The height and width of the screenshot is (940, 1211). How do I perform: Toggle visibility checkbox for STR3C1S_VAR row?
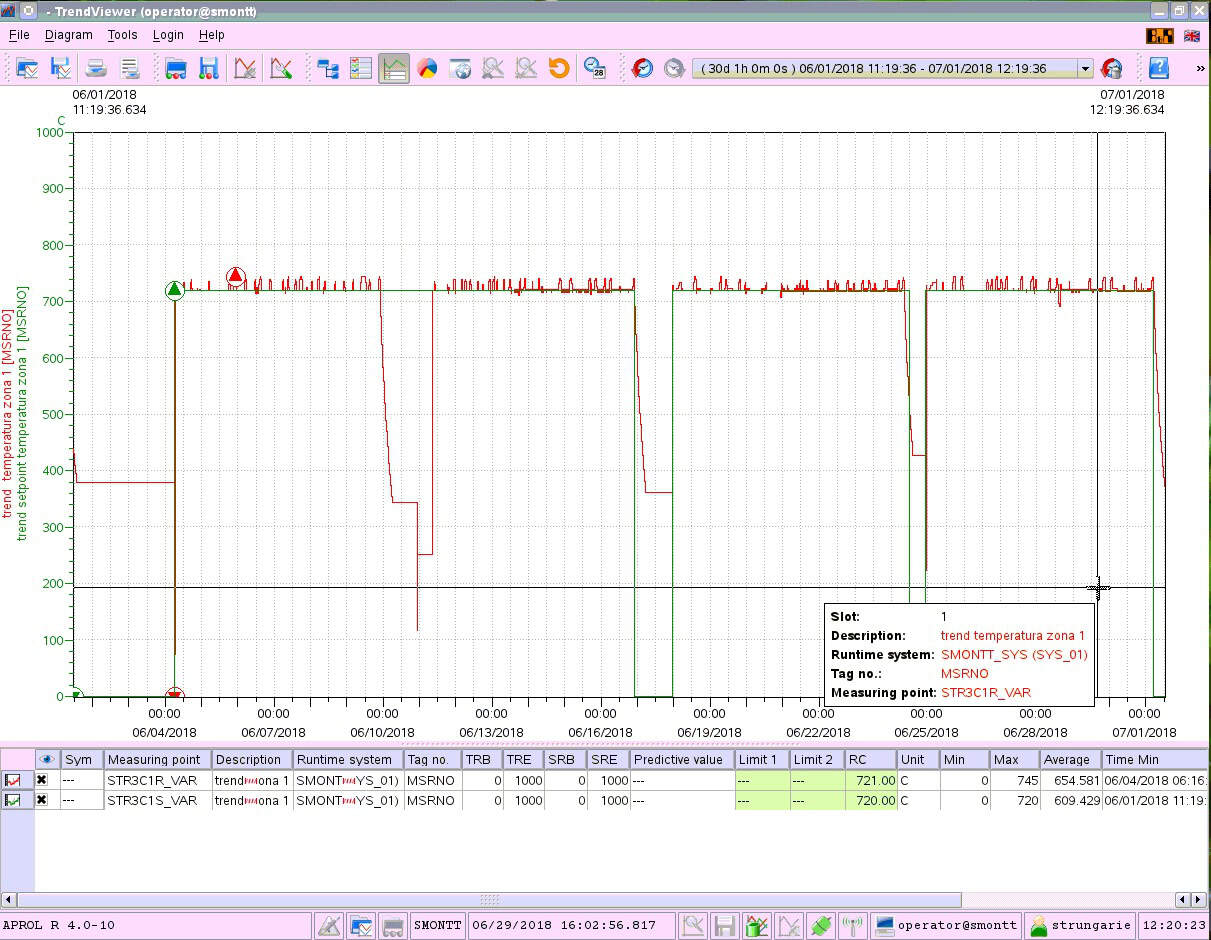coord(41,800)
